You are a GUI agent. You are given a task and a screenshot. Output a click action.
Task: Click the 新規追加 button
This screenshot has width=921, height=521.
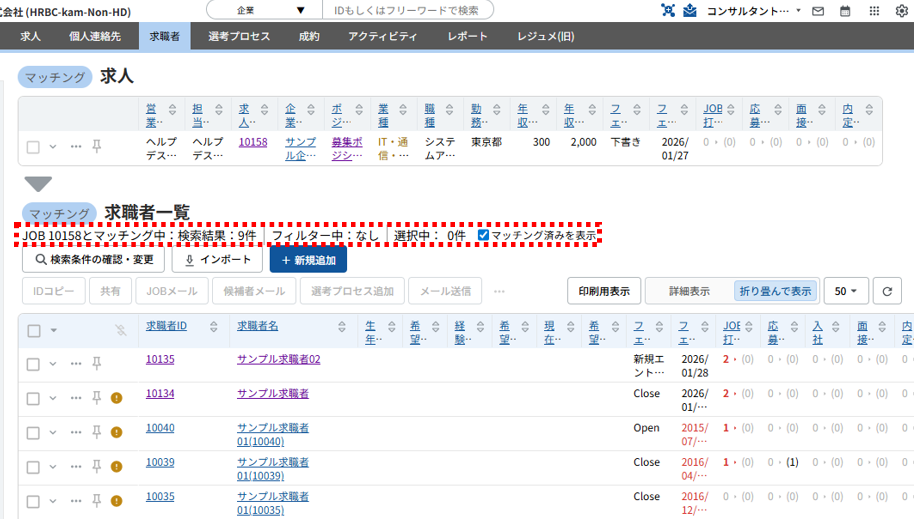point(308,259)
